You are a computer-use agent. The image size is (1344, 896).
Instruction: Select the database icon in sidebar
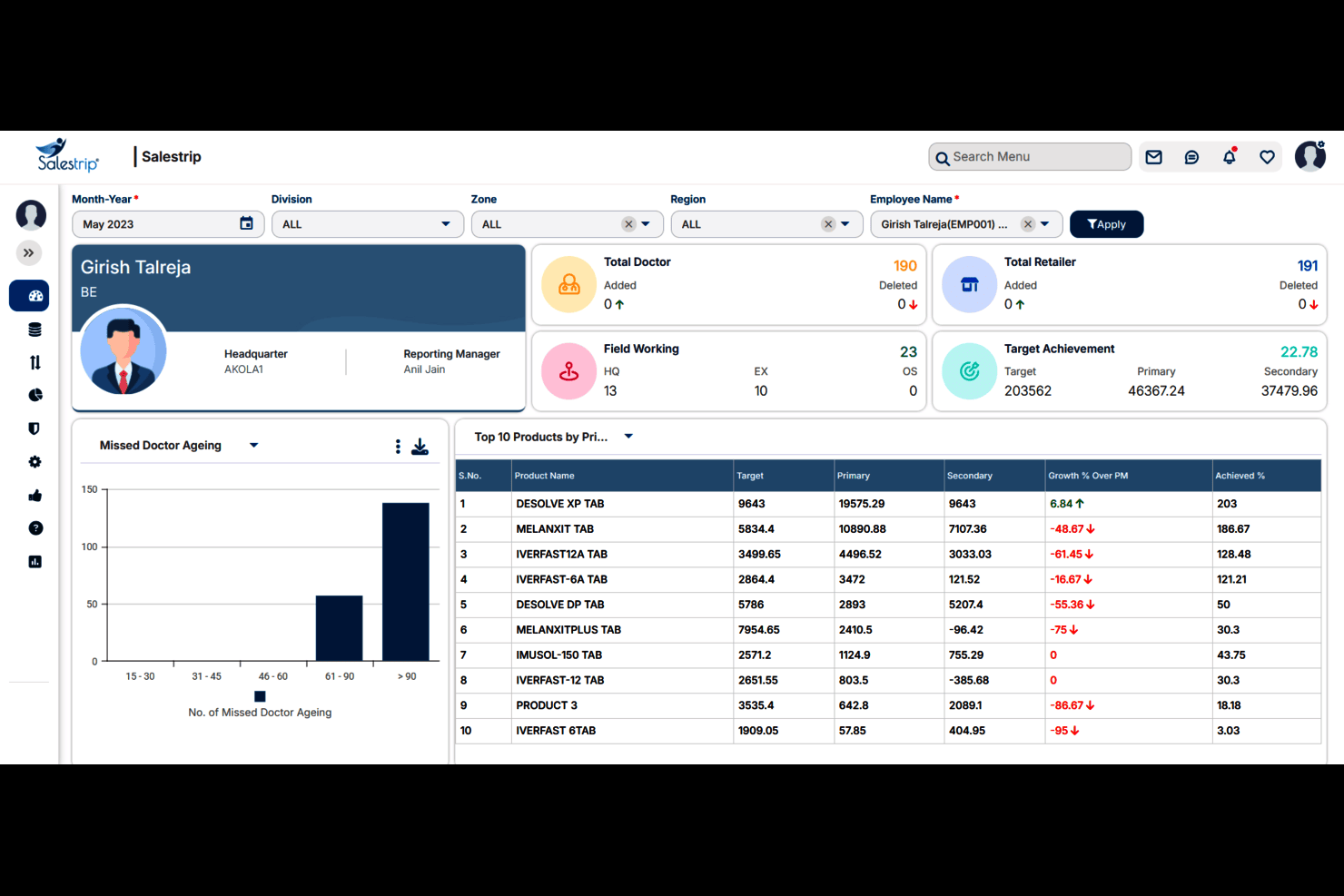click(35, 330)
